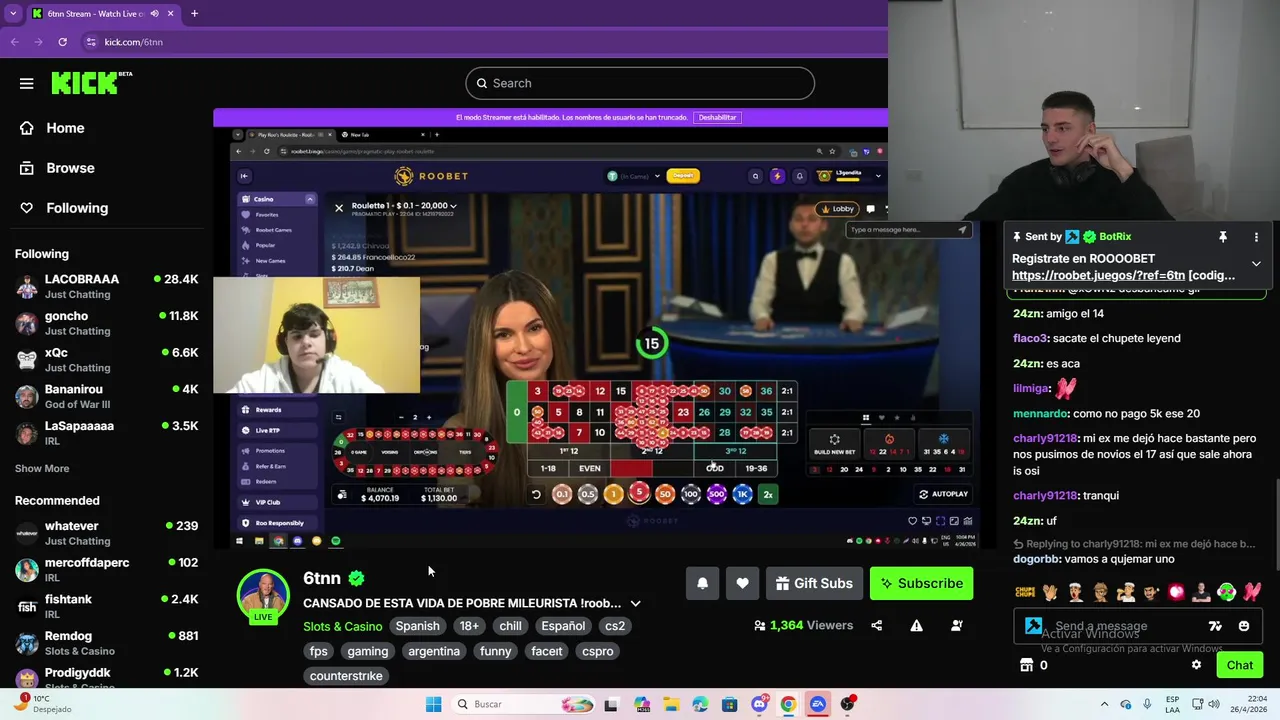This screenshot has height=720, width=1280.
Task: Open the EA app from the taskbar
Action: coord(818,704)
